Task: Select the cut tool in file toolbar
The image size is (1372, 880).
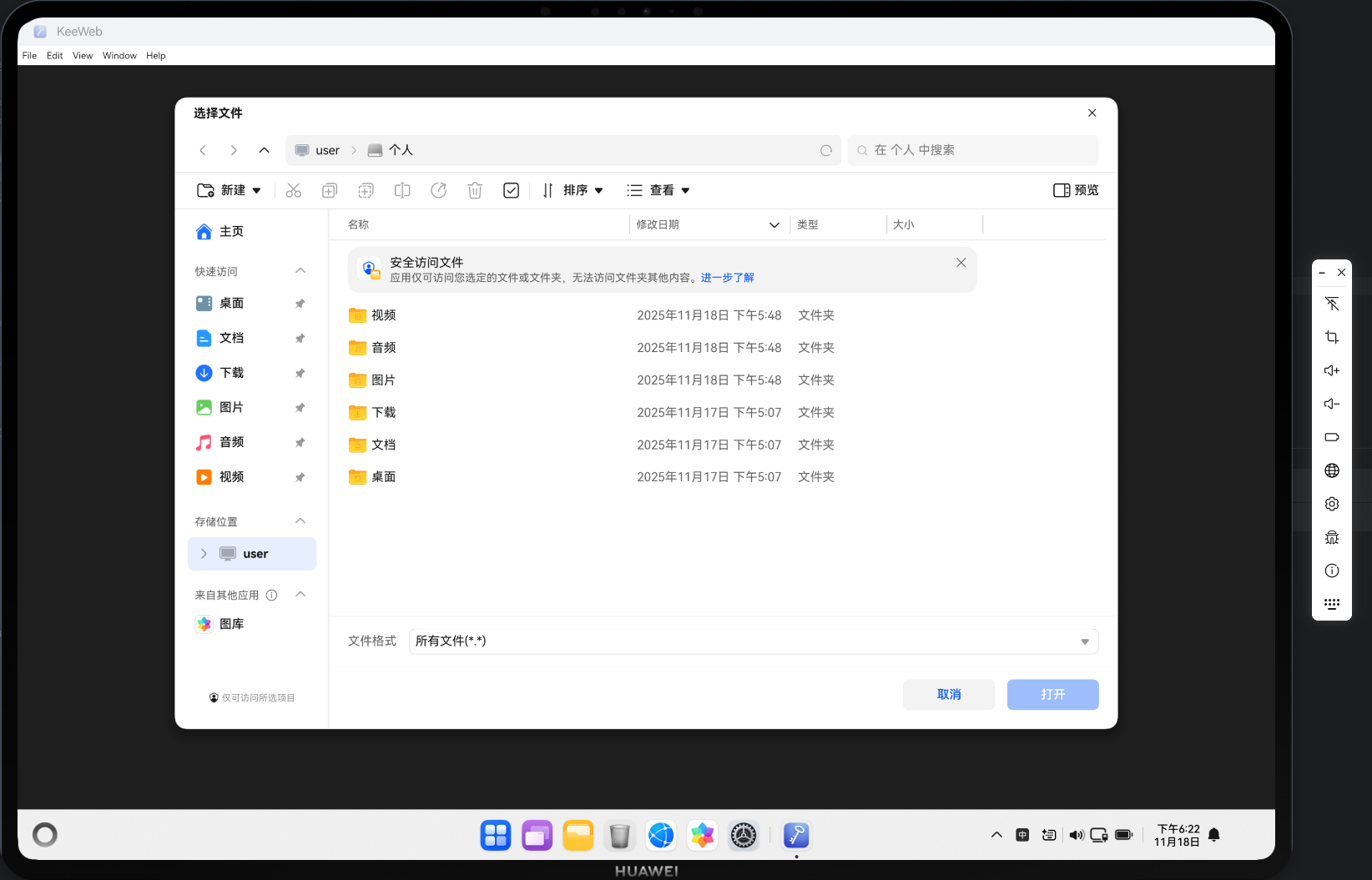Action: [294, 190]
